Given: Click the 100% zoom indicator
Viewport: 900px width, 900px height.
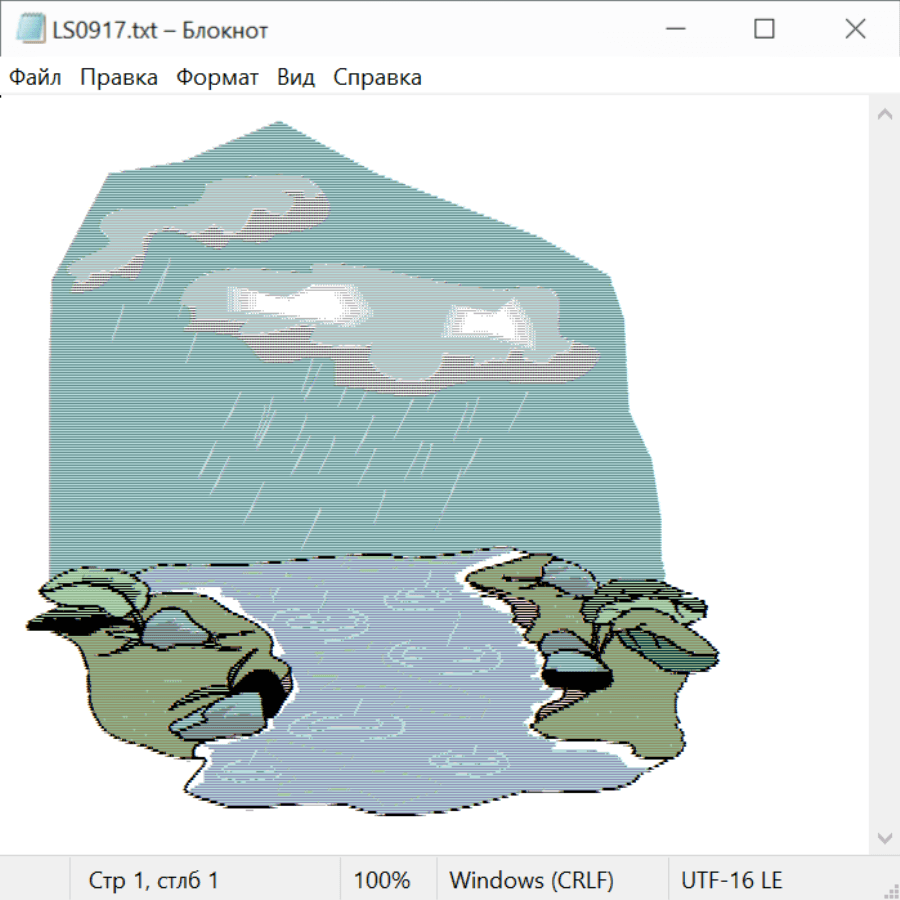Looking at the screenshot, I should tap(382, 881).
